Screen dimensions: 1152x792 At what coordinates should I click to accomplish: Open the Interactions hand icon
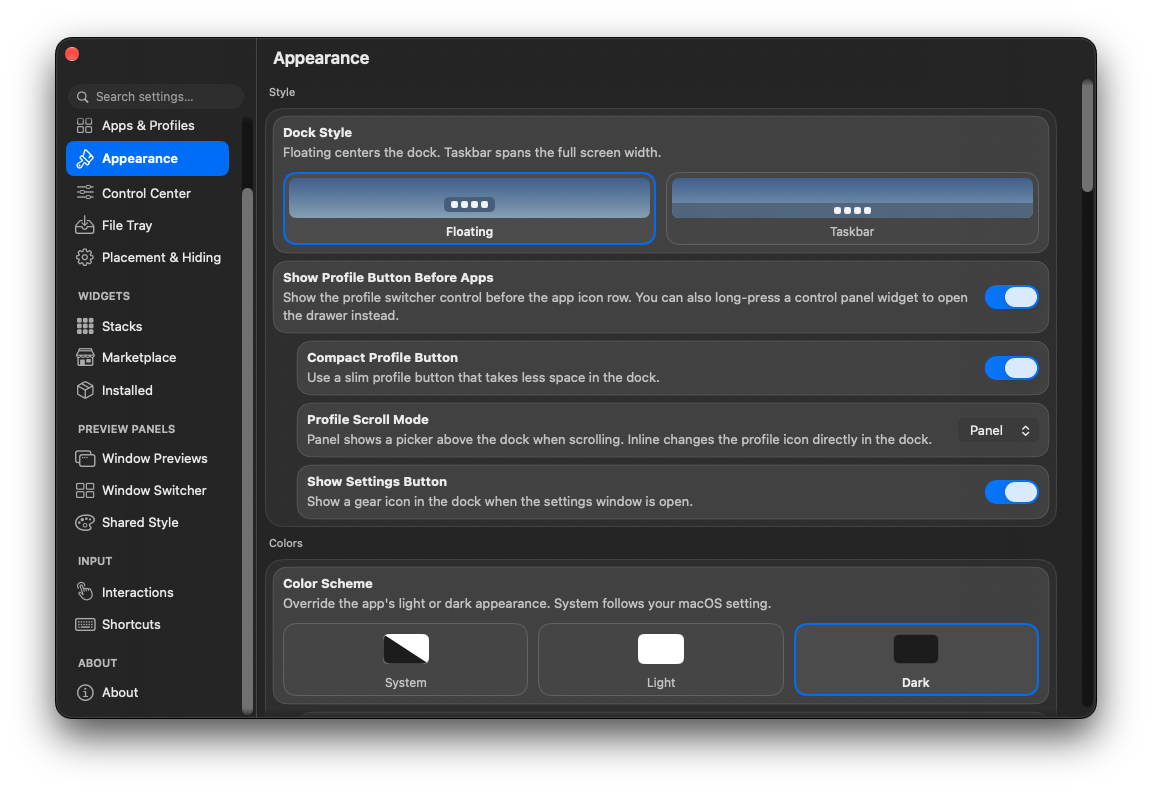(84, 591)
